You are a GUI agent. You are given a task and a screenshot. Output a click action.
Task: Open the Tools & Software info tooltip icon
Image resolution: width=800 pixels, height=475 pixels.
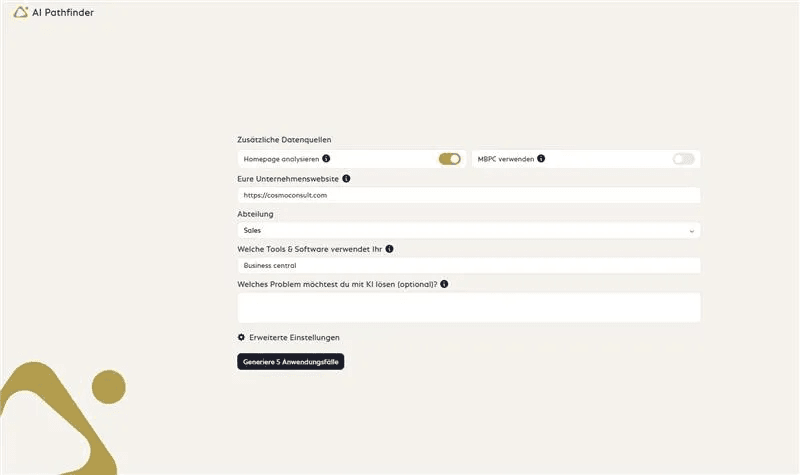click(389, 249)
